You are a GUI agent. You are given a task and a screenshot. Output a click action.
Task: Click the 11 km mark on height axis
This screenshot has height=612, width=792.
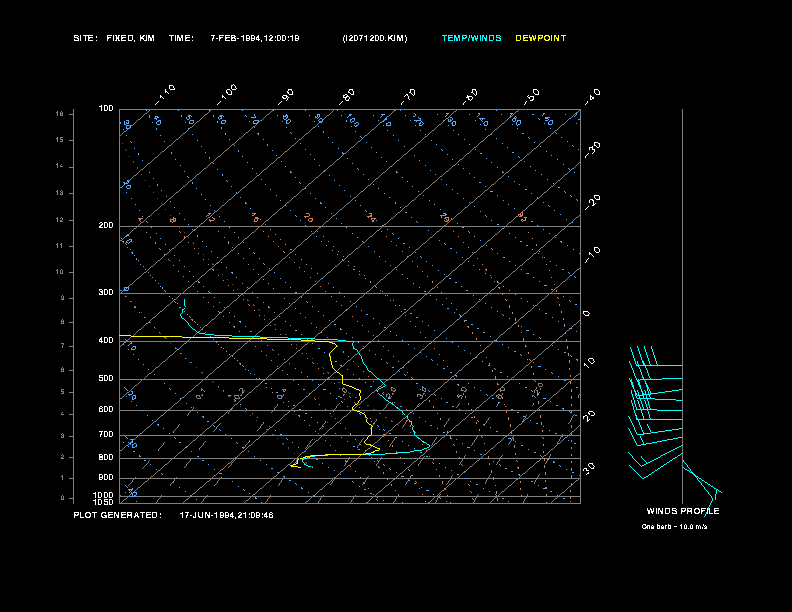pyautogui.click(x=60, y=246)
